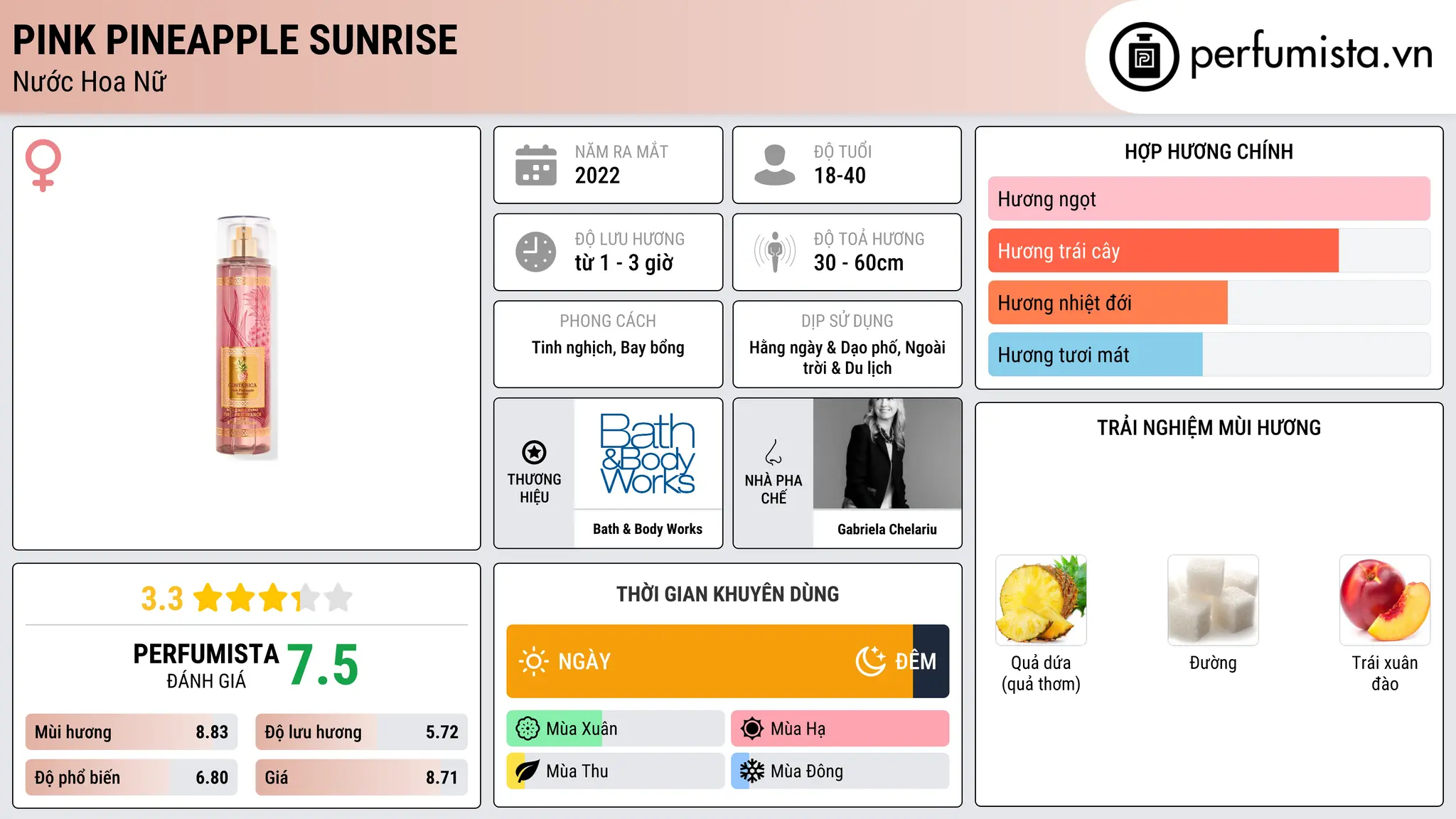Click the Nước Hoa Nữ subtitle
1456x819 pixels.
point(90,82)
